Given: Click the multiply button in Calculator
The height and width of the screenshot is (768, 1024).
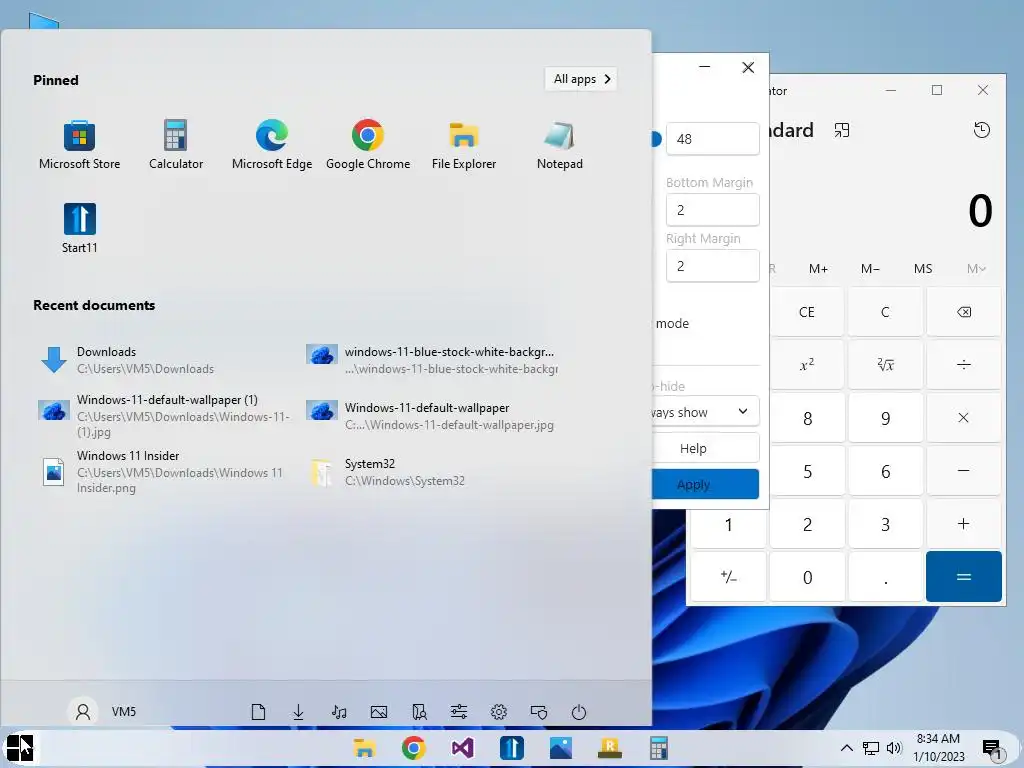Looking at the screenshot, I should 964,418.
